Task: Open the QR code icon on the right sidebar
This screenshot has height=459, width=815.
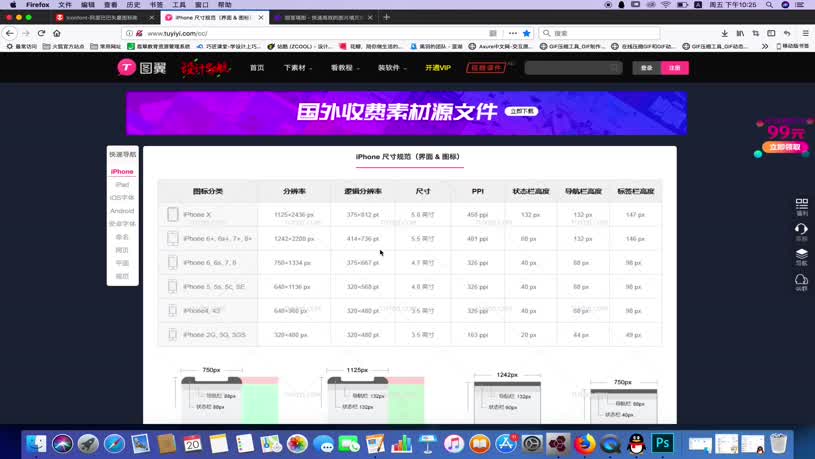Action: point(801,206)
